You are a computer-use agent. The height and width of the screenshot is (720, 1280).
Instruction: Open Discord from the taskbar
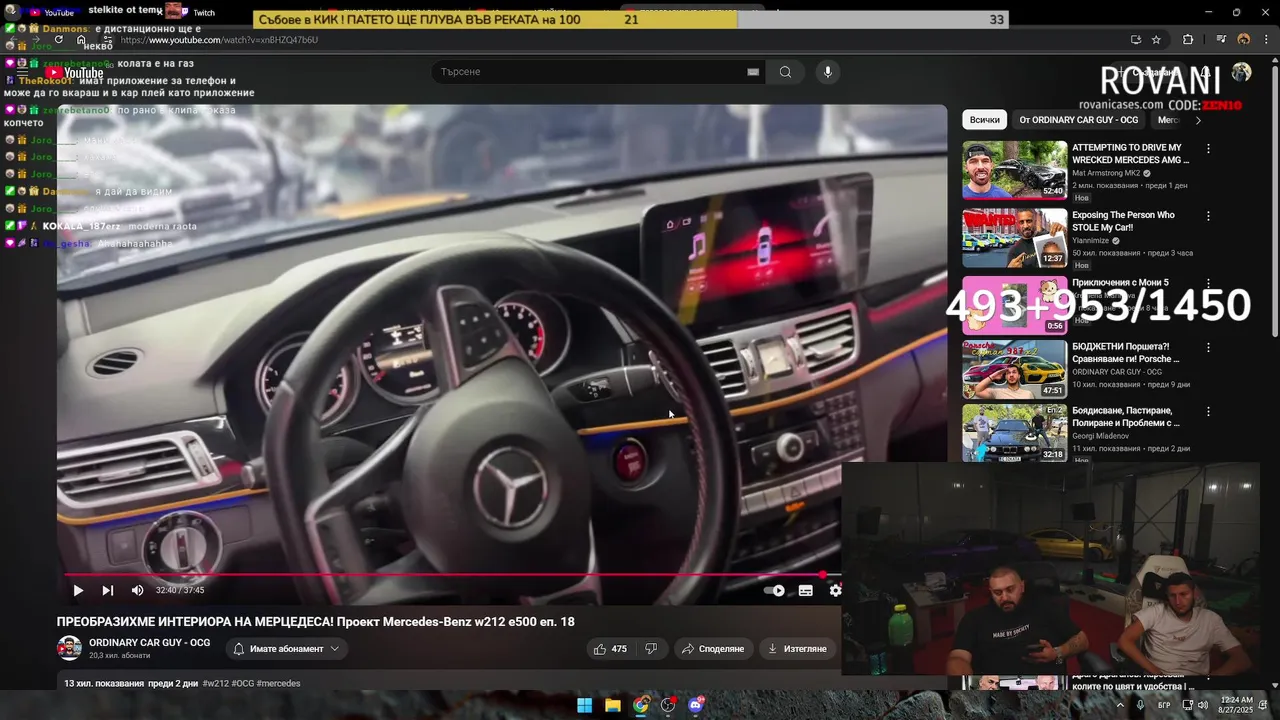[x=696, y=705]
